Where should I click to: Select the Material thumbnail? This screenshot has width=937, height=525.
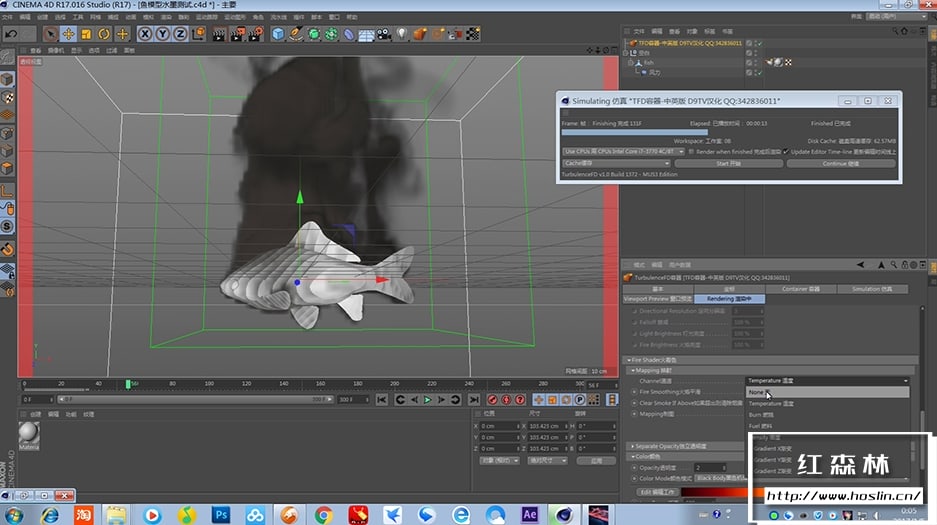pyautogui.click(x=29, y=434)
